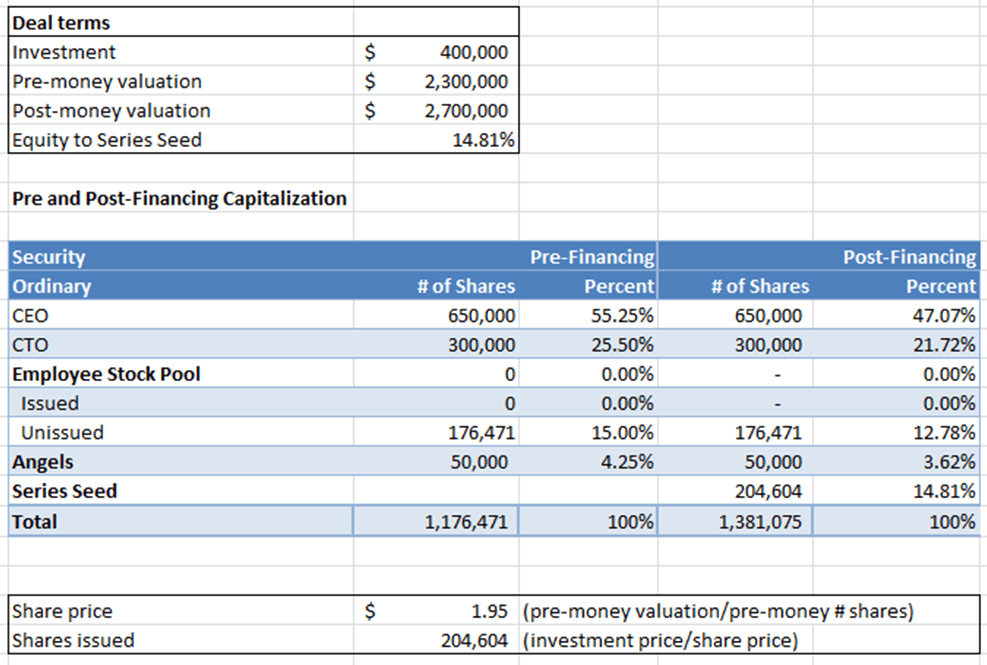
Task: Select the Investment amount cell 400,000
Action: 436,52
